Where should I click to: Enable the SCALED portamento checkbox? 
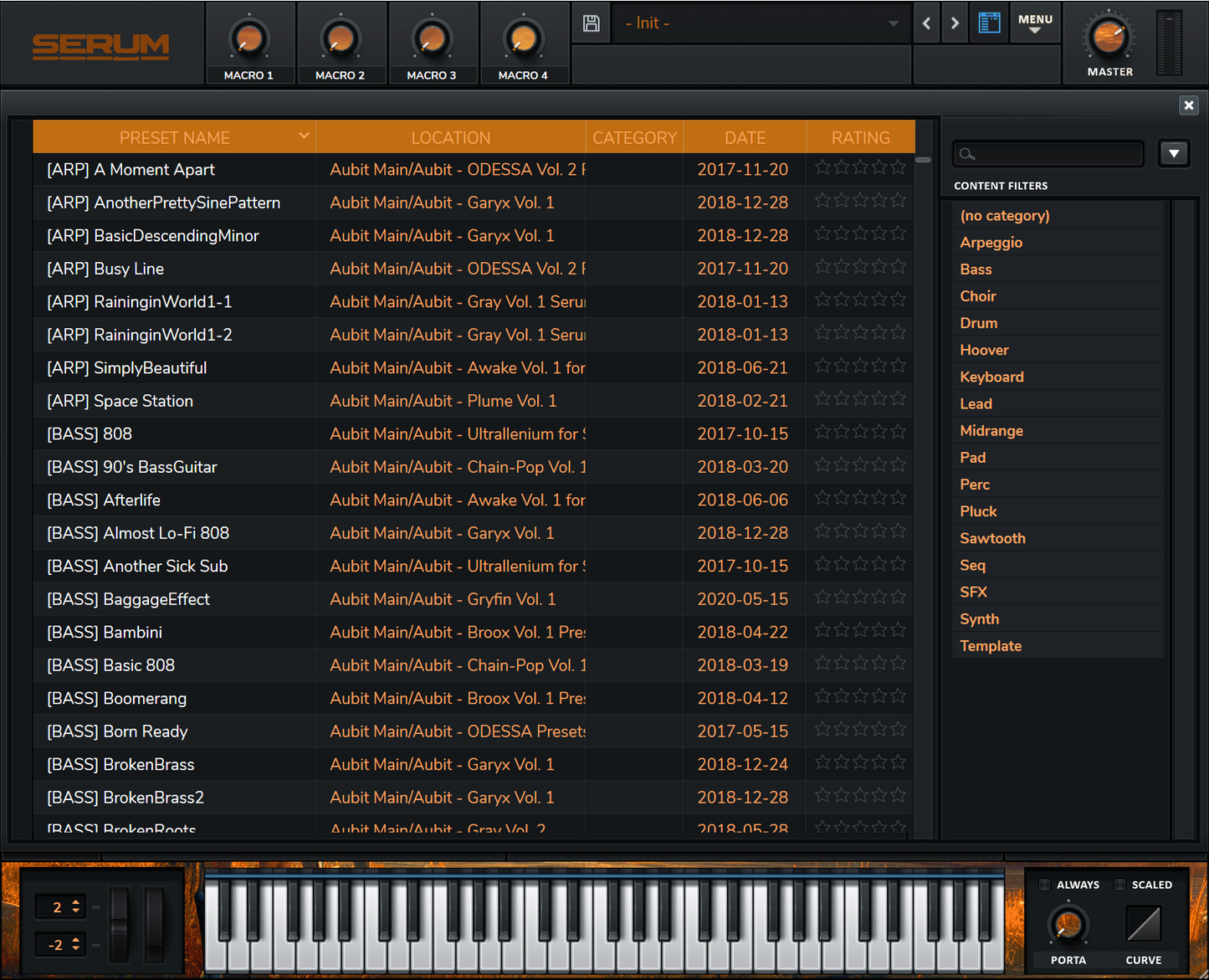click(1119, 885)
